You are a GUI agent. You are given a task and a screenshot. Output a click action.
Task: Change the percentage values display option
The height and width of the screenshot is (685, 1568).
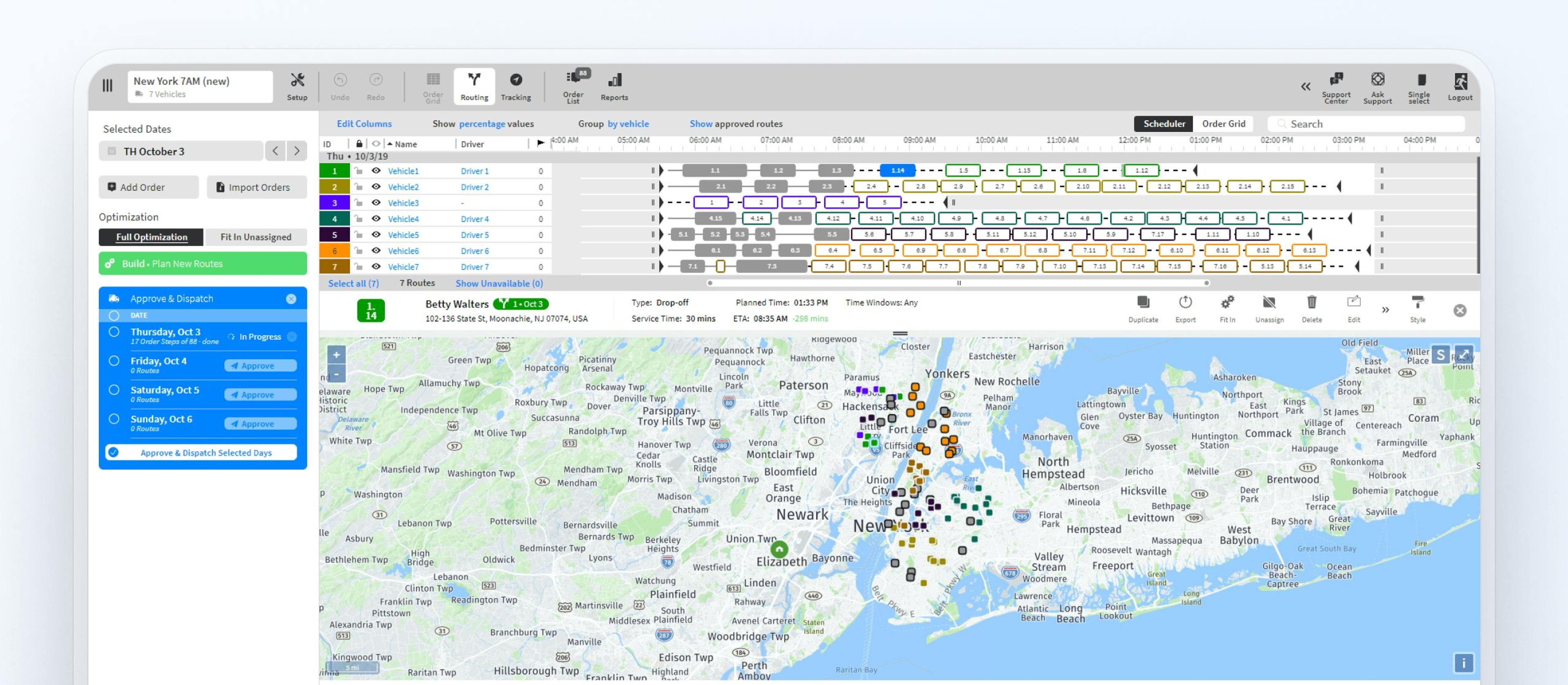(x=482, y=124)
